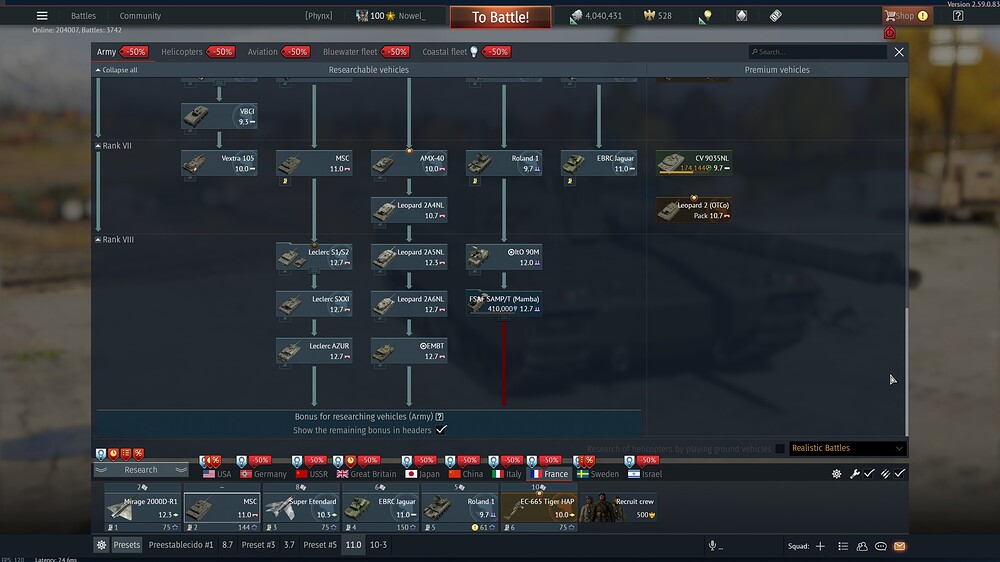Open the inventory ticket icon in the top bar
The width and height of the screenshot is (1000, 562).
776,16
